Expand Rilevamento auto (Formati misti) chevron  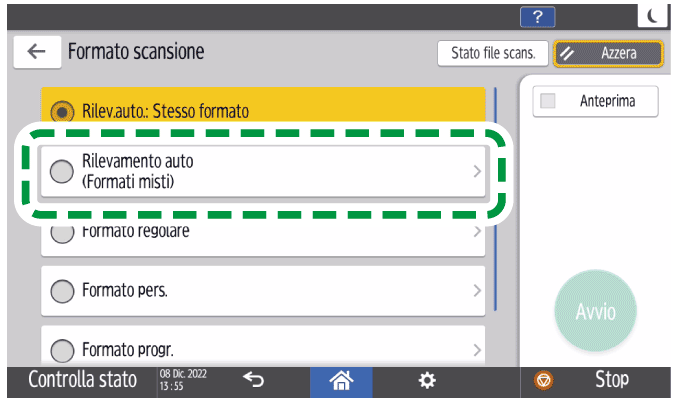[477, 171]
